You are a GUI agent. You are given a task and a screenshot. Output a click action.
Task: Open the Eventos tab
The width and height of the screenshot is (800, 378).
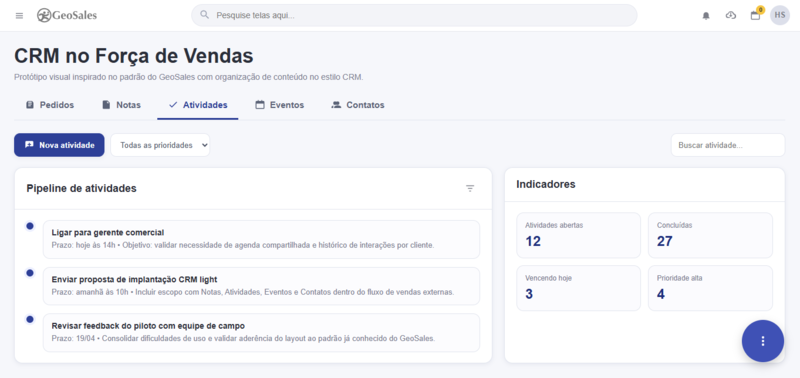[280, 105]
